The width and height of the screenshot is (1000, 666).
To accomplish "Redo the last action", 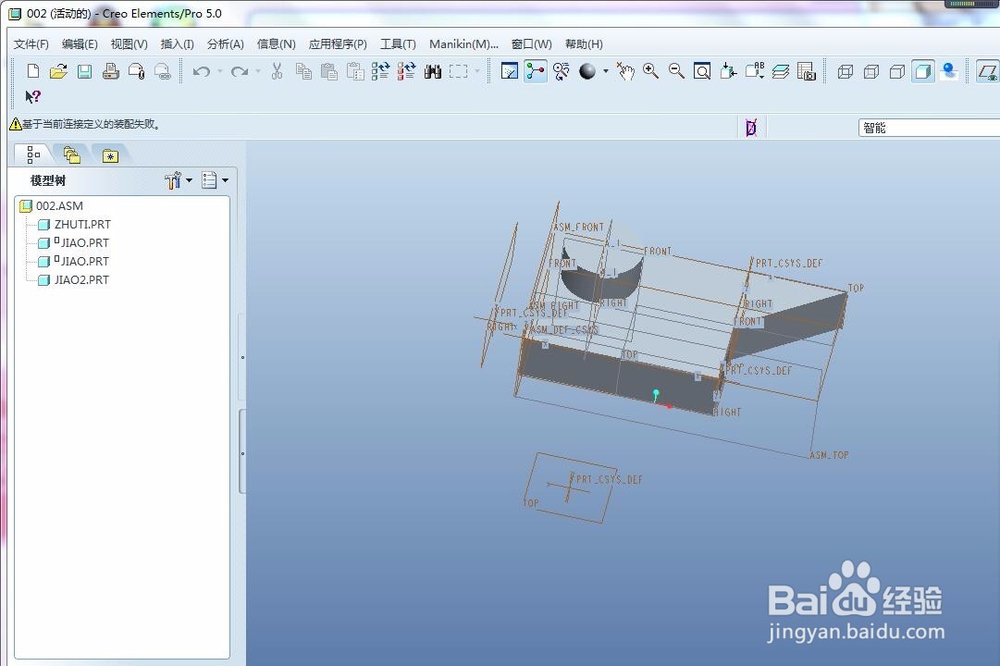I will [x=239, y=71].
